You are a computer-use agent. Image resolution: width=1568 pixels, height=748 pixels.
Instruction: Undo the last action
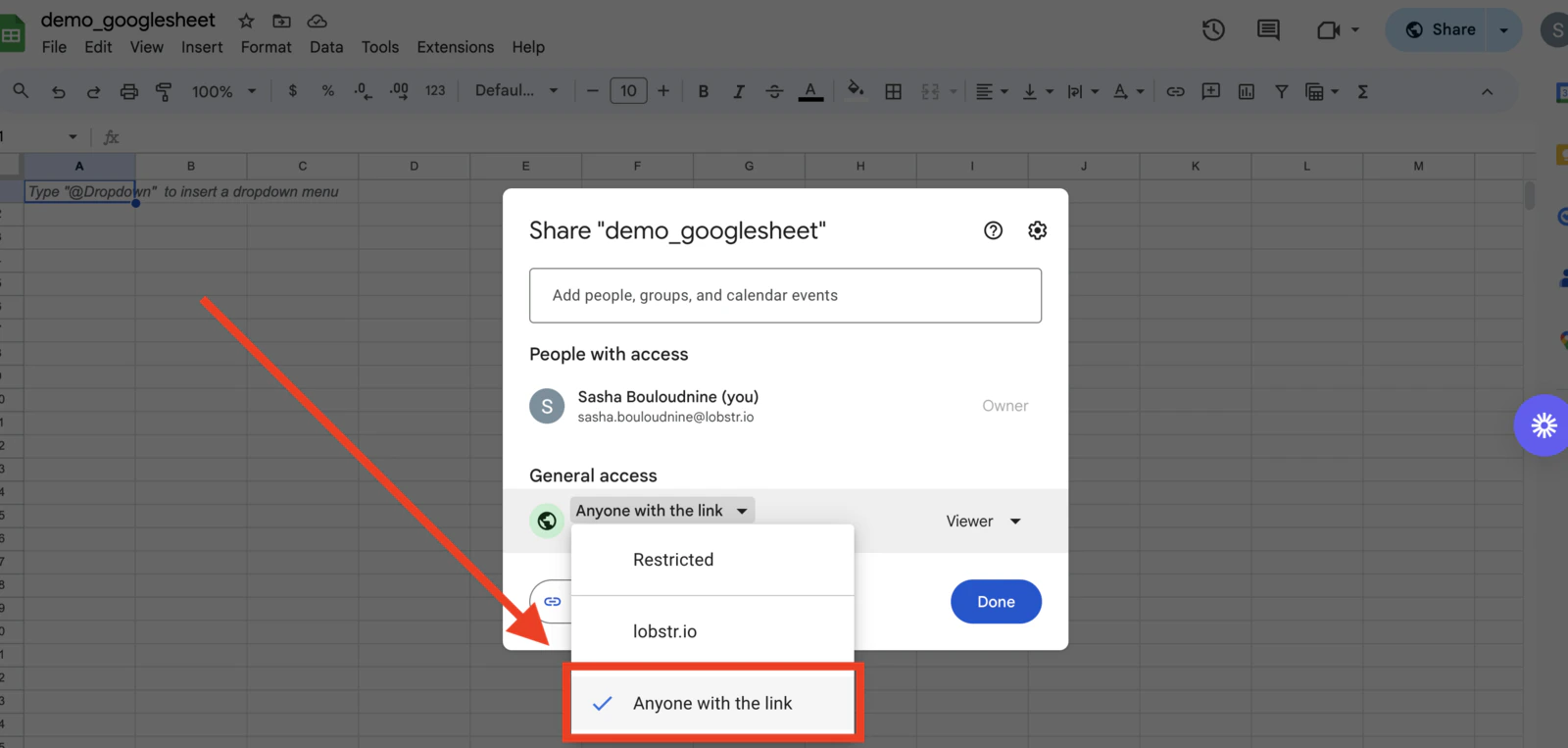click(59, 91)
